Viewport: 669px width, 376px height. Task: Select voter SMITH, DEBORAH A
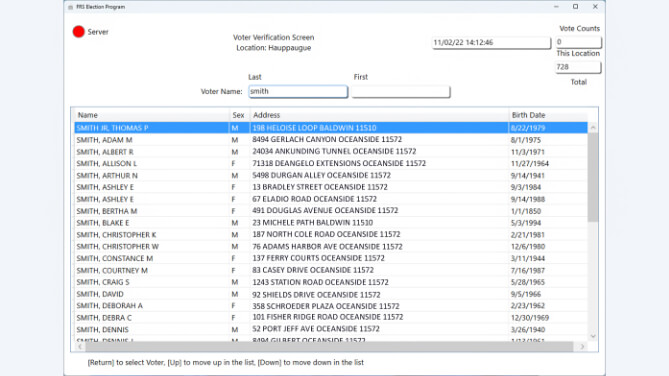tap(331, 306)
